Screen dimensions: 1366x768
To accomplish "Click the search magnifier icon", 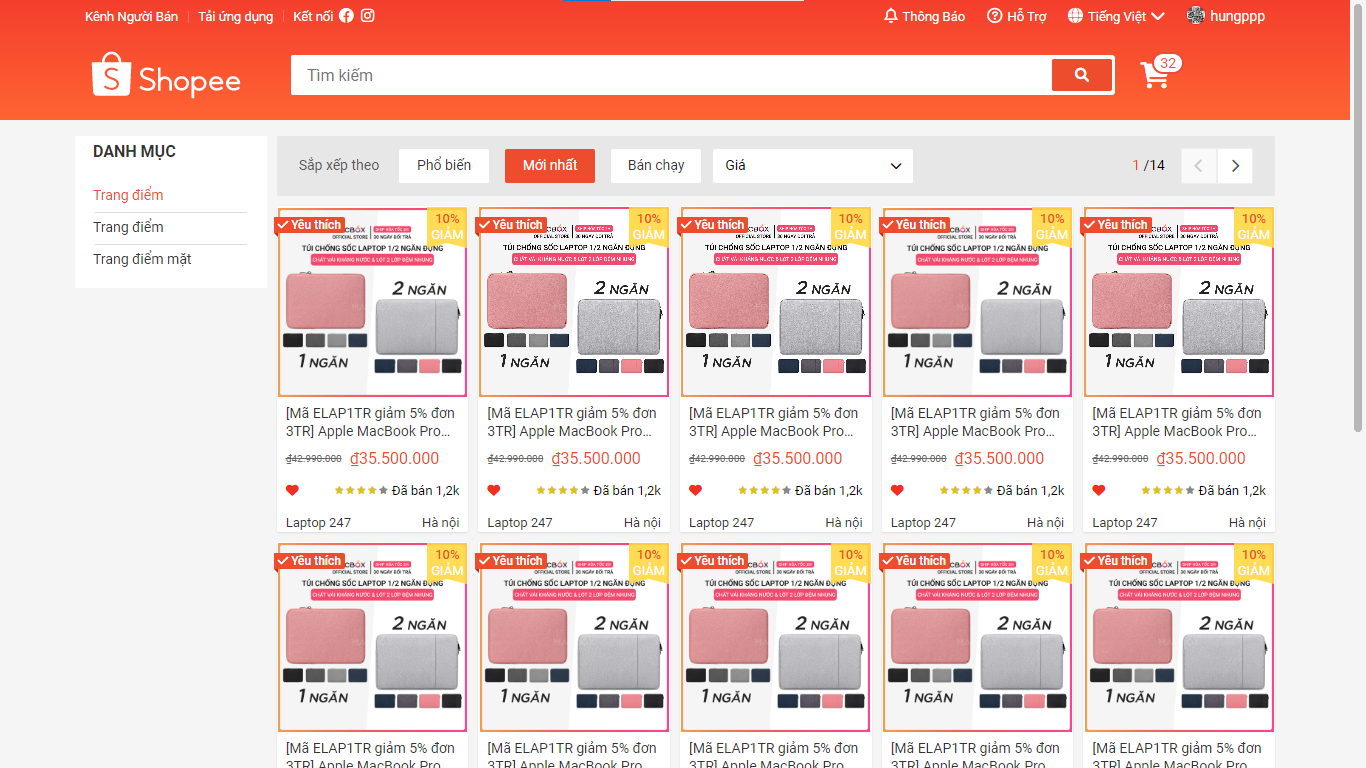I will click(x=1082, y=74).
